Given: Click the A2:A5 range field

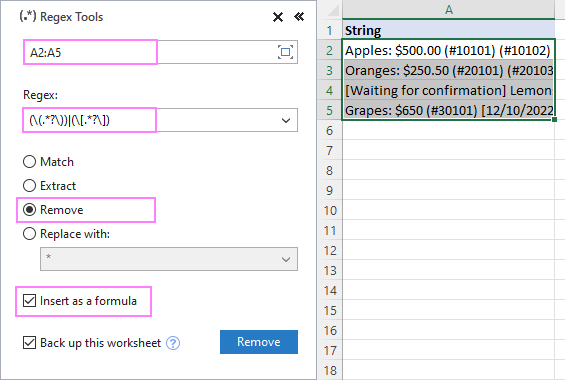Looking at the screenshot, I should (160, 52).
